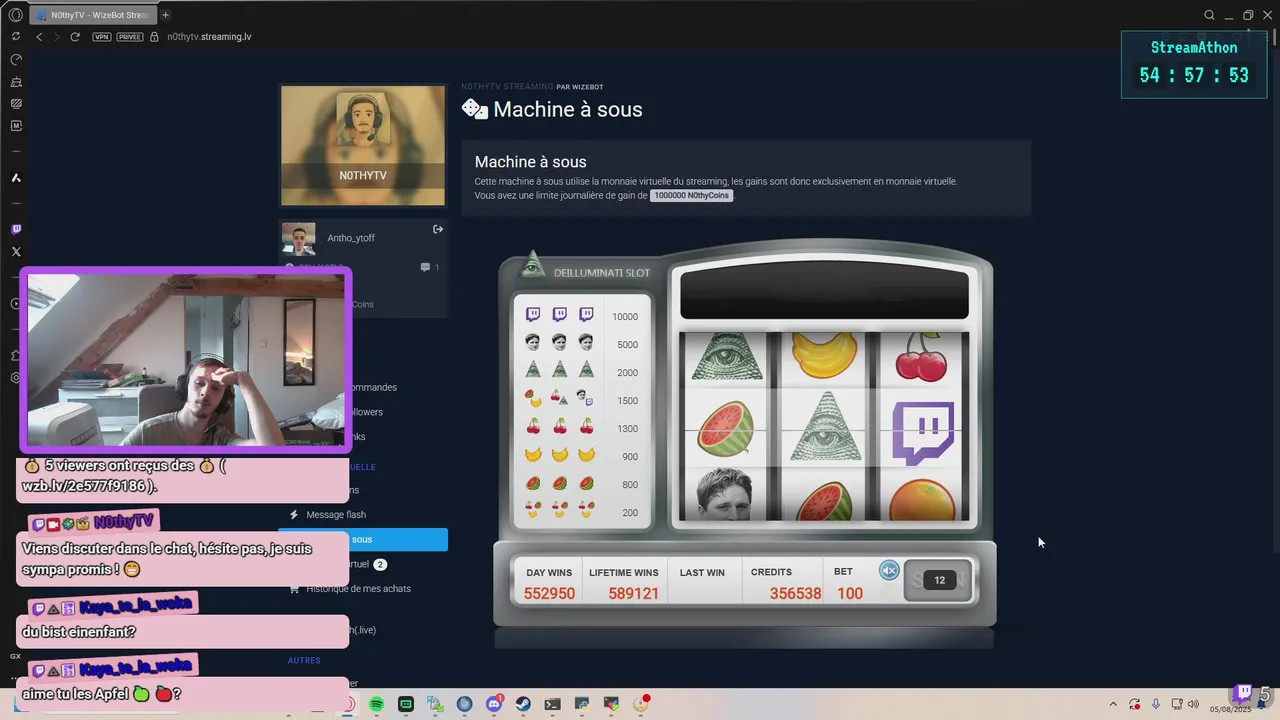Click the address bar lock icon
Image resolution: width=1280 pixels, height=720 pixels.
[154, 37]
